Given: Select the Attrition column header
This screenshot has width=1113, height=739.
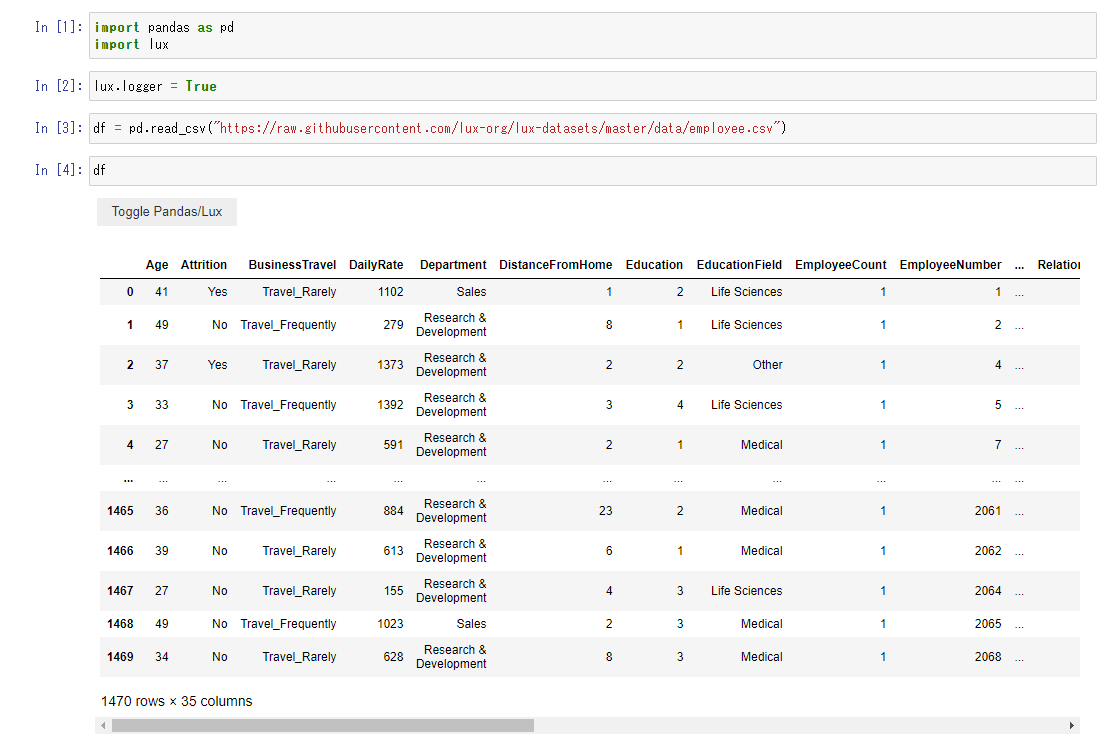Looking at the screenshot, I should pyautogui.click(x=204, y=264).
